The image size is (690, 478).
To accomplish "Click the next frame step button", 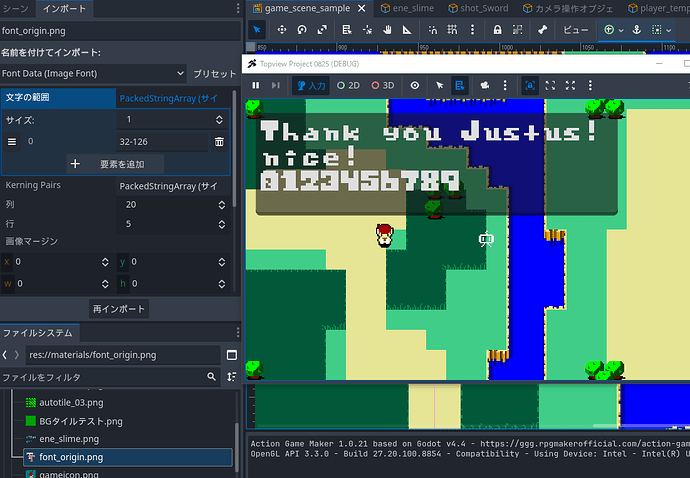I will [x=275, y=85].
